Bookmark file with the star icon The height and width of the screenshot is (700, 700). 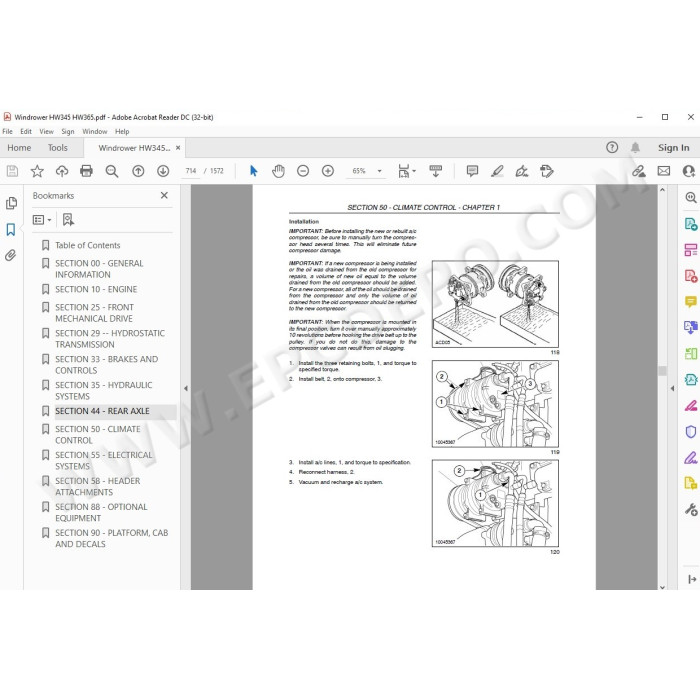tap(37, 171)
